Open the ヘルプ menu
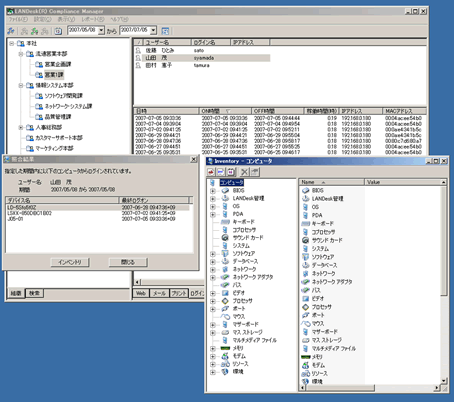The width and height of the screenshot is (454, 402). (x=119, y=19)
